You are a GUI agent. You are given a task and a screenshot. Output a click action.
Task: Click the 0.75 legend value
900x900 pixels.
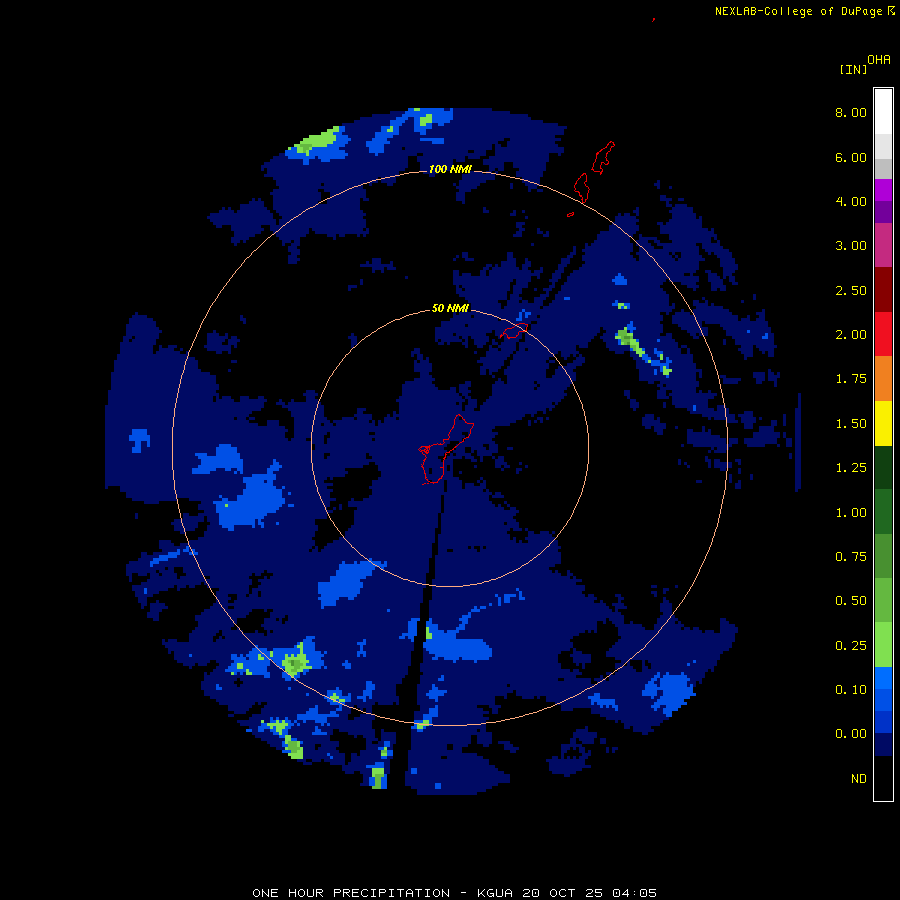(x=851, y=557)
